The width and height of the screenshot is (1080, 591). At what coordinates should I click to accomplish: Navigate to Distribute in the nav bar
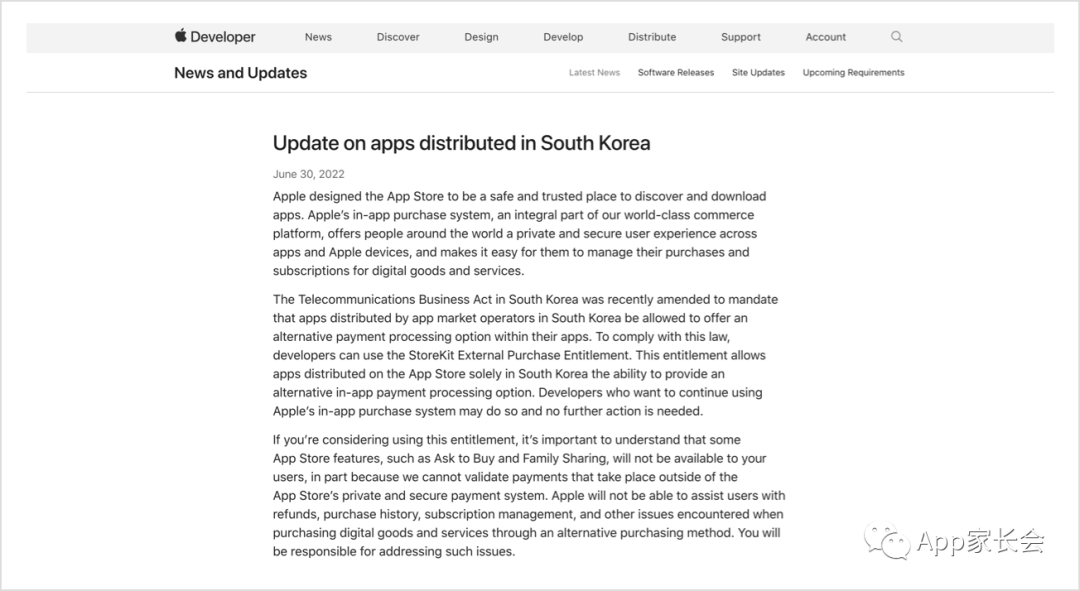(652, 37)
